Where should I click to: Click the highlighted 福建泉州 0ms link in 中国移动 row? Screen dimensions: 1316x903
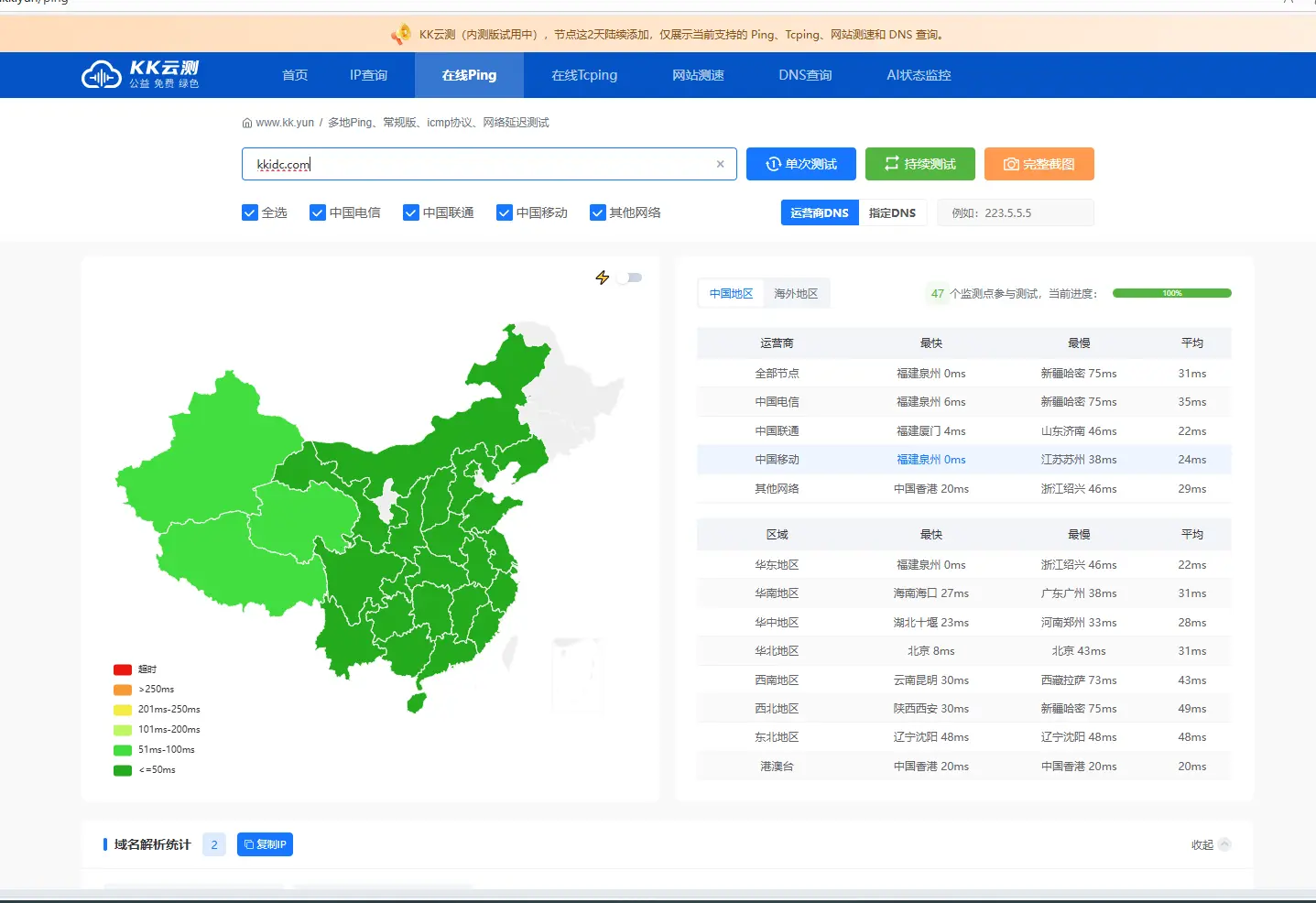click(931, 460)
